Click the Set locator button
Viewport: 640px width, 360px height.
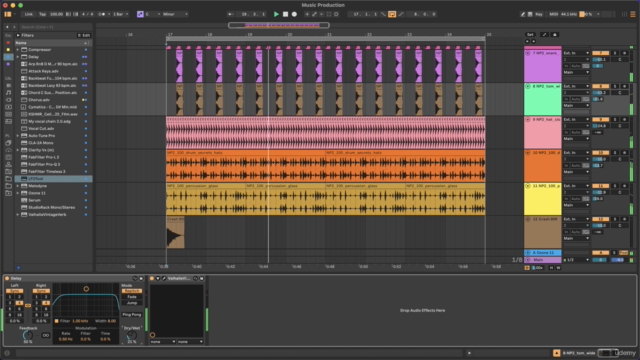(530, 35)
